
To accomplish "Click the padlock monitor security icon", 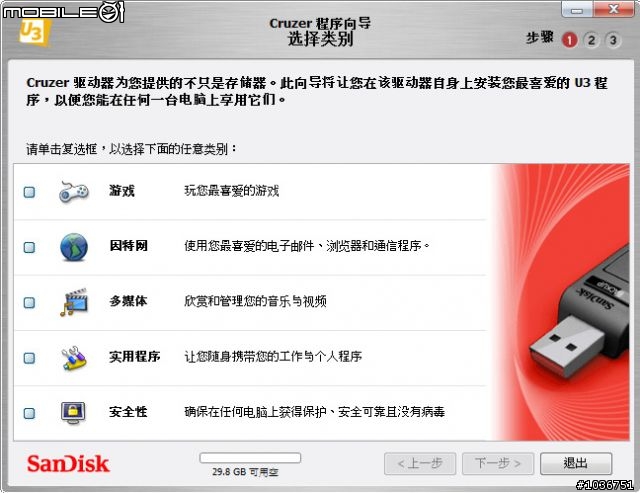I will point(73,413).
